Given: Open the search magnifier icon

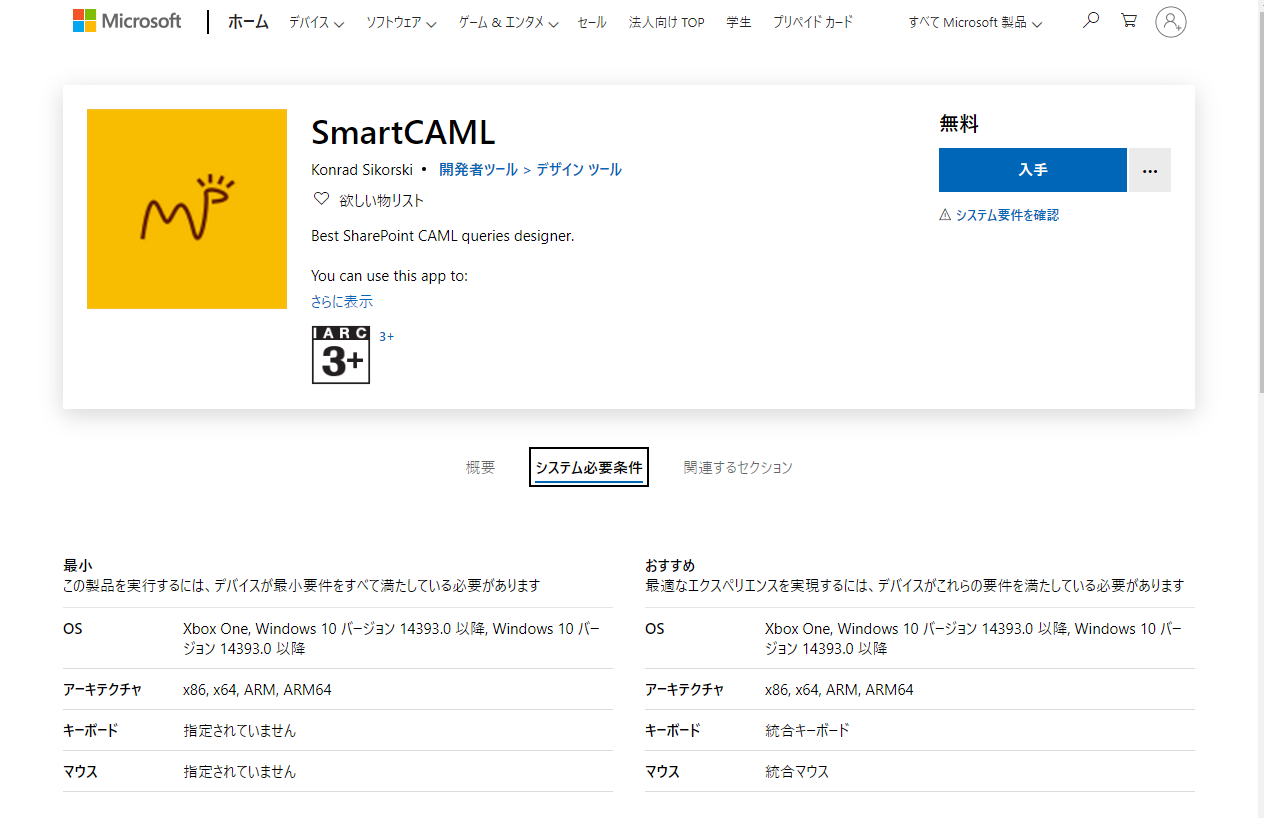Looking at the screenshot, I should (1091, 20).
